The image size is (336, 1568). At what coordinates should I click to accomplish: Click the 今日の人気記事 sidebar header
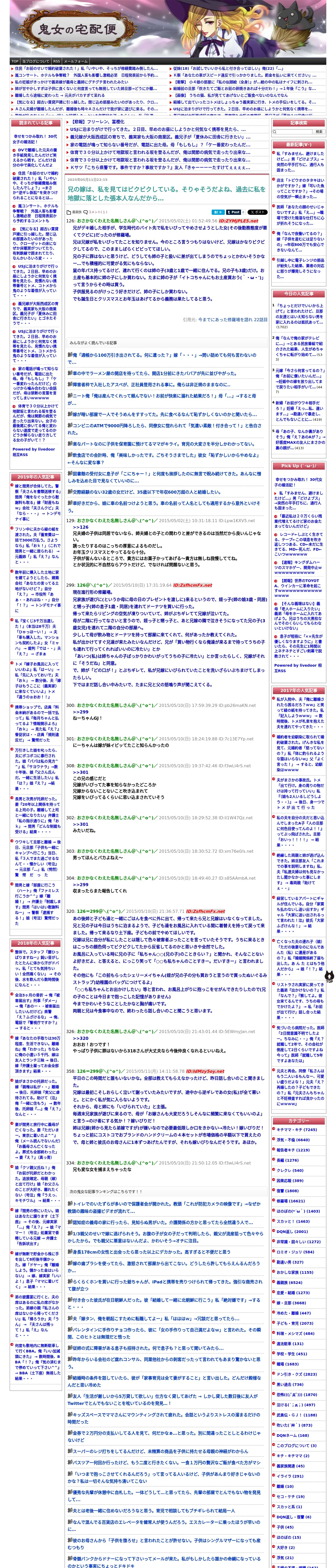click(299, 294)
